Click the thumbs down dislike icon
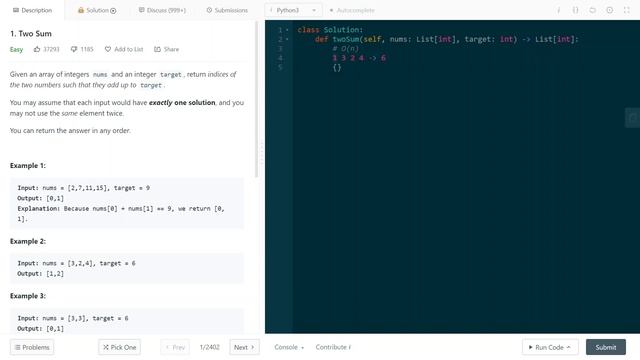The image size is (640, 360). [x=74, y=49]
